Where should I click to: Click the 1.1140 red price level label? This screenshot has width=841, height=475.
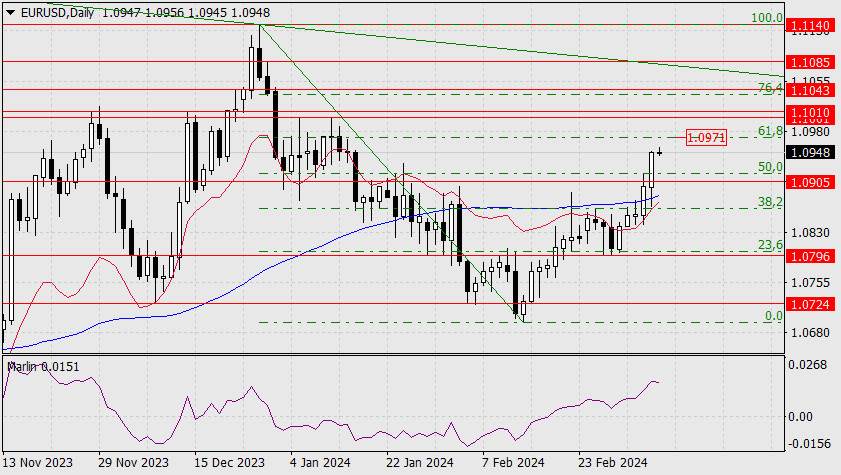(810, 25)
